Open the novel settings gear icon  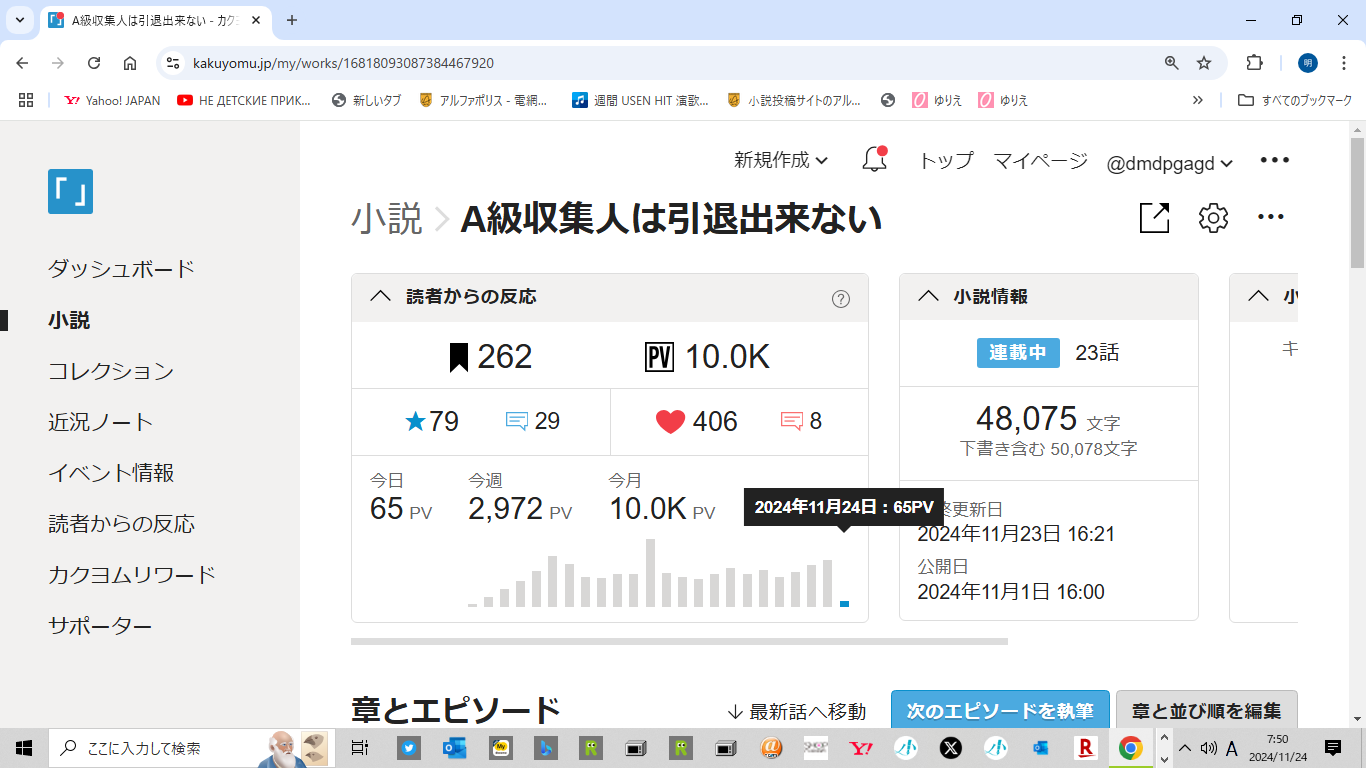1213,218
